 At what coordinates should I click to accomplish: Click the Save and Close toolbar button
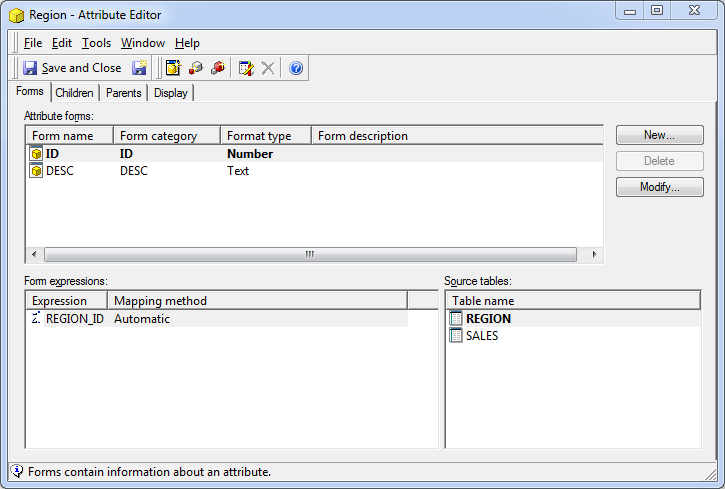click(x=71, y=68)
